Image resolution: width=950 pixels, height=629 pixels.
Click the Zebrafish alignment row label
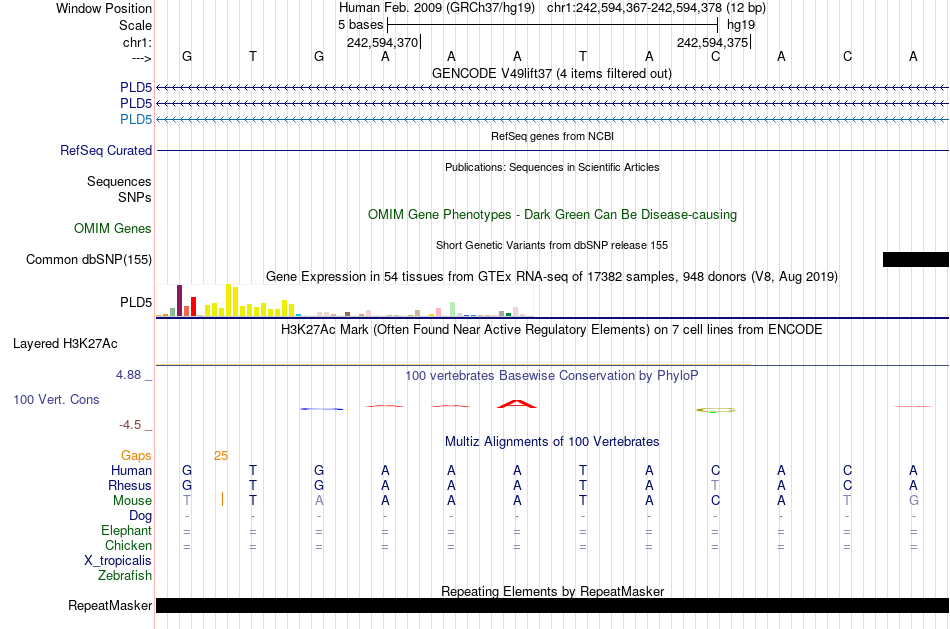pos(125,576)
